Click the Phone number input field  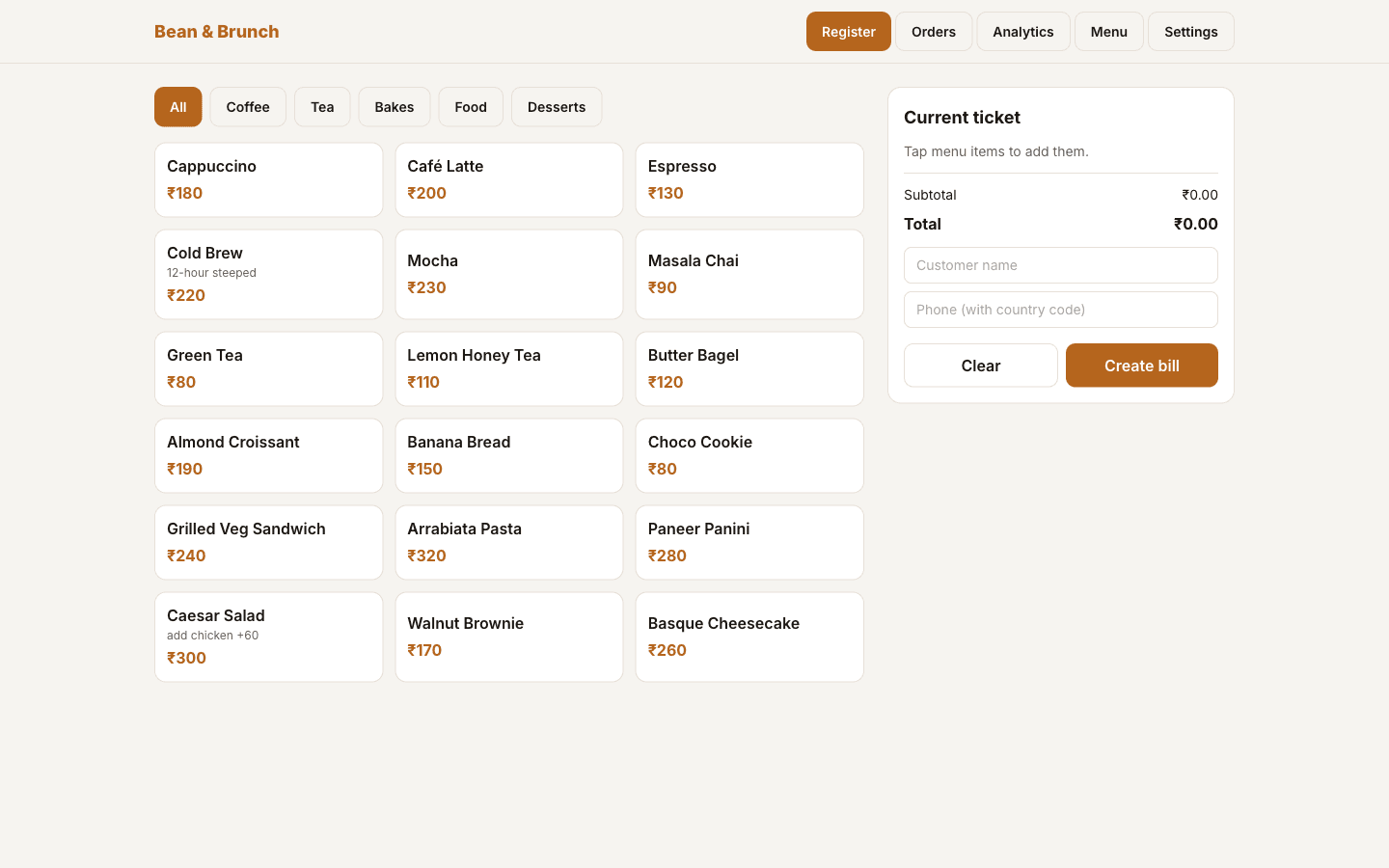coord(1061,310)
